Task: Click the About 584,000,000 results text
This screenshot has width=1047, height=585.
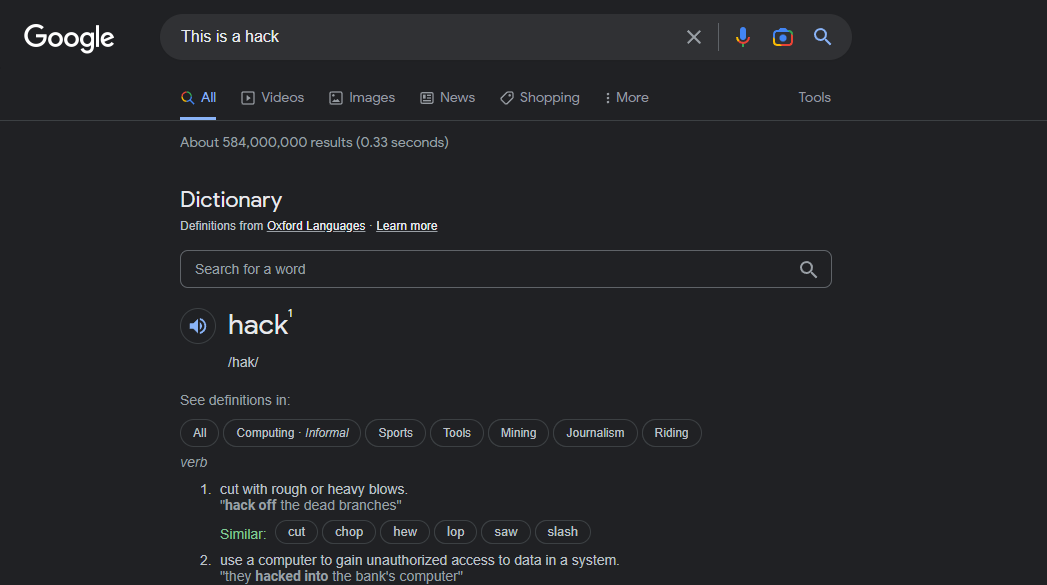Action: (x=315, y=142)
